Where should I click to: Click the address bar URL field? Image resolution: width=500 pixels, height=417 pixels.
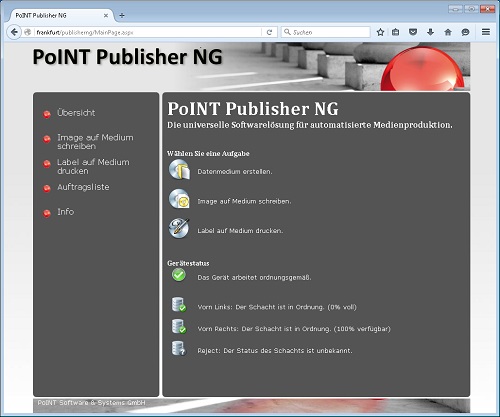click(x=147, y=32)
